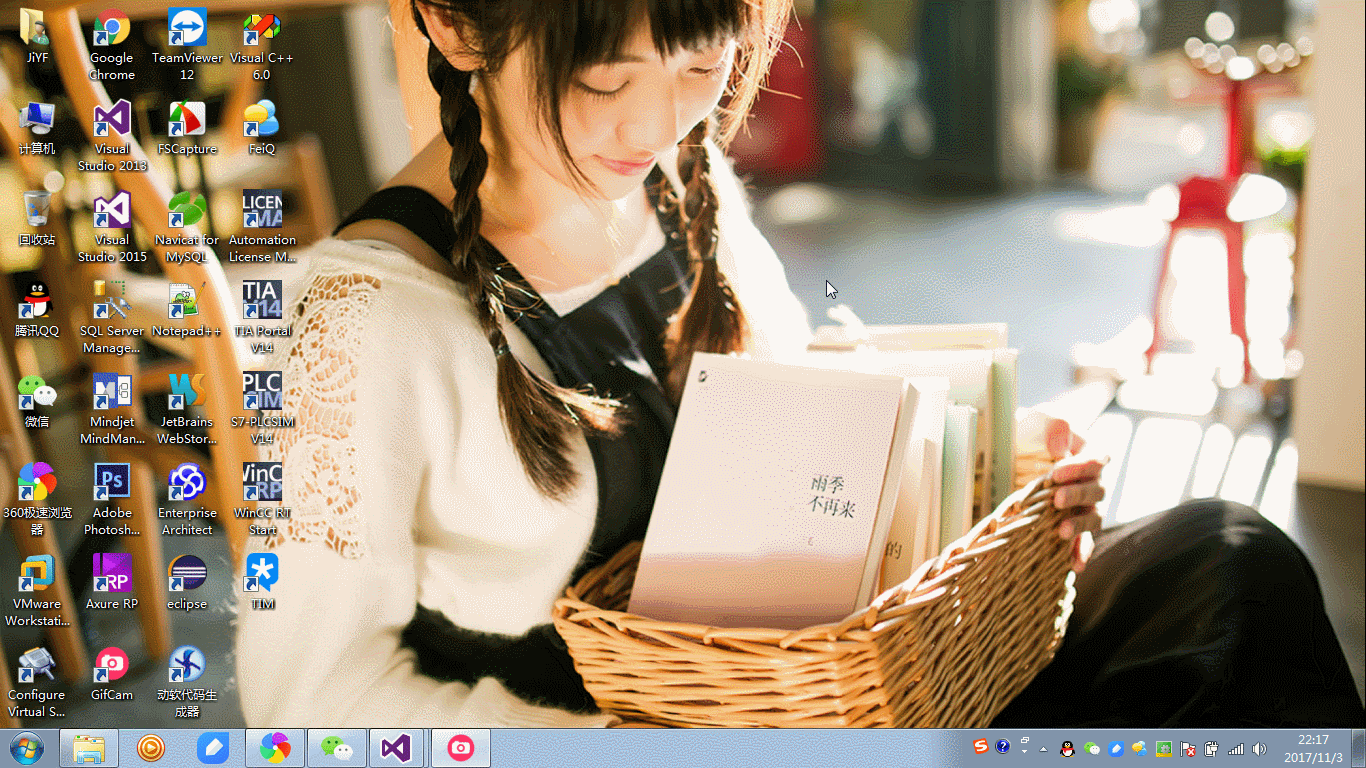The width and height of the screenshot is (1366, 768).
Task: Select the Axure RP desktop shortcut
Action: coord(112,582)
